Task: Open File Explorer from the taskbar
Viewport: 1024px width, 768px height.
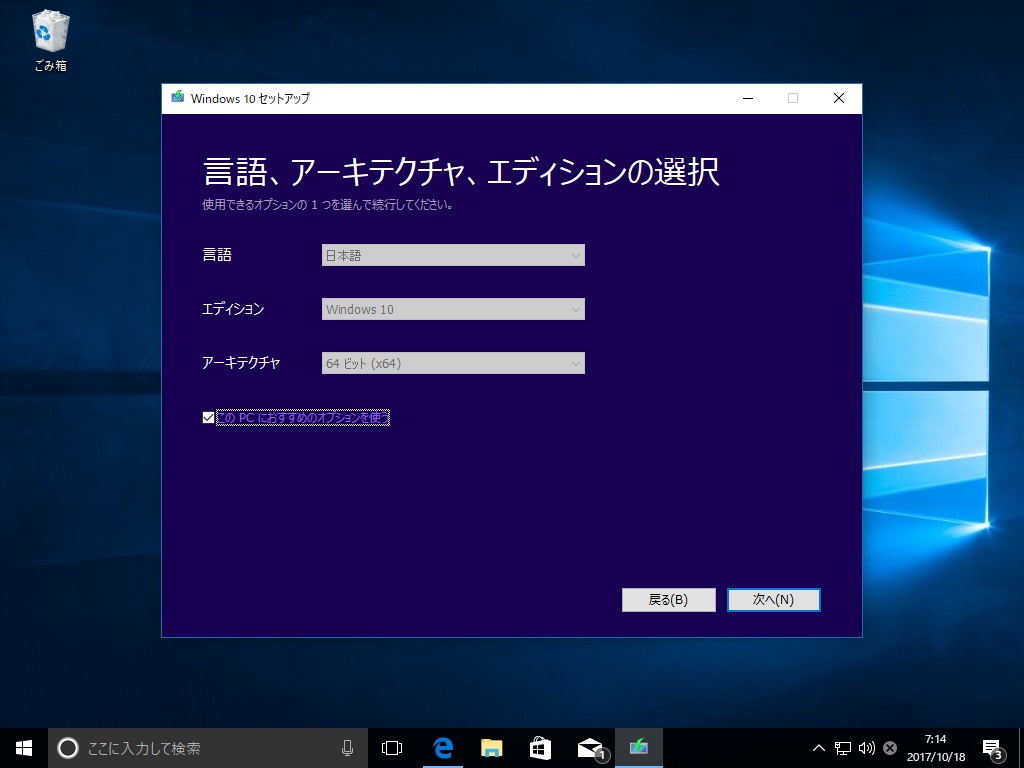Action: click(x=491, y=748)
